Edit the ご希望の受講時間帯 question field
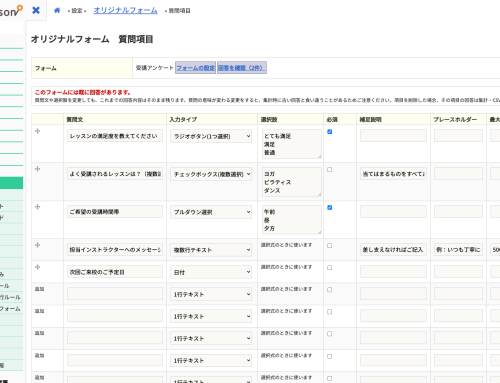500x383 pixels. (115, 212)
